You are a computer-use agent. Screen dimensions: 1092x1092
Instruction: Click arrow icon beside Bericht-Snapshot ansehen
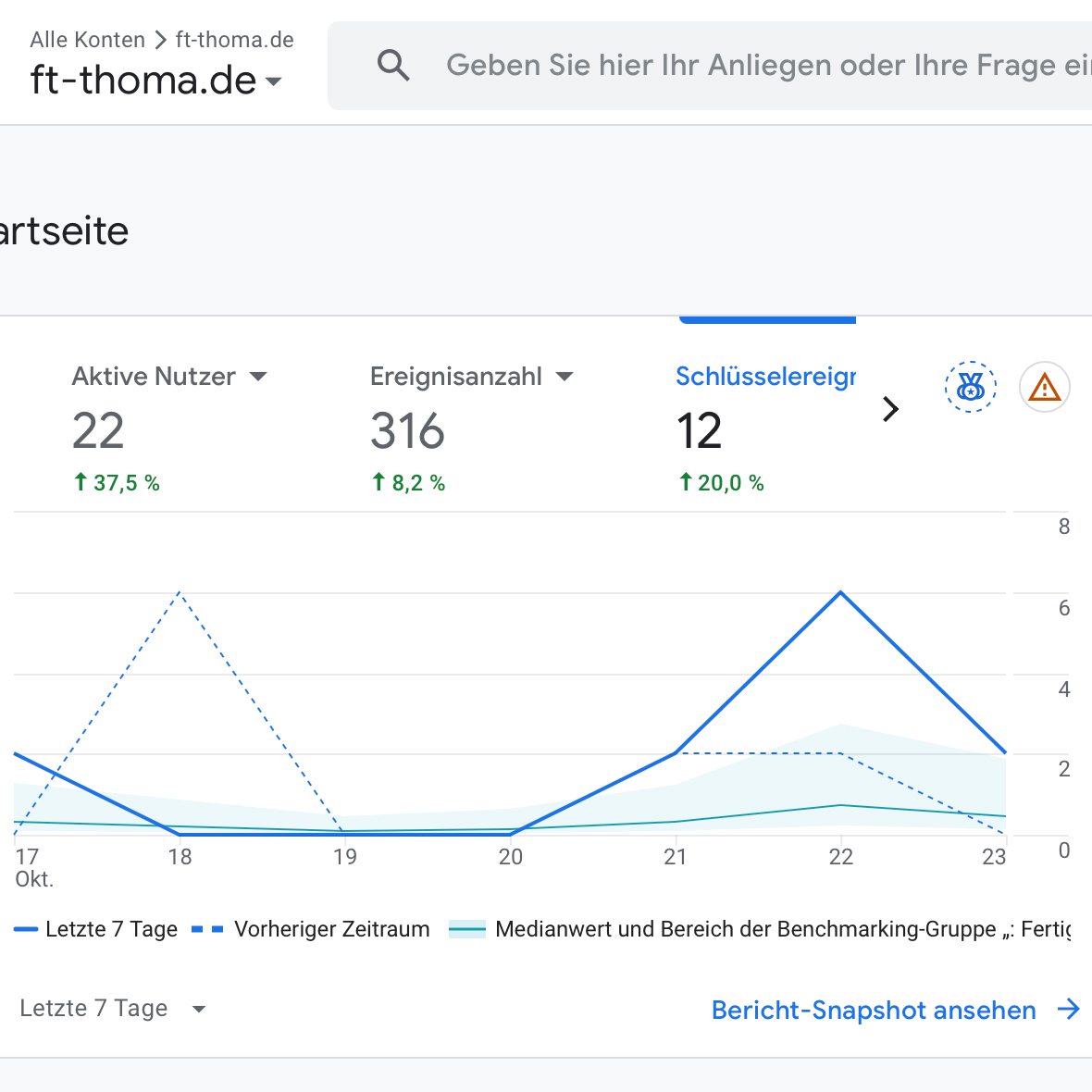[1069, 1010]
